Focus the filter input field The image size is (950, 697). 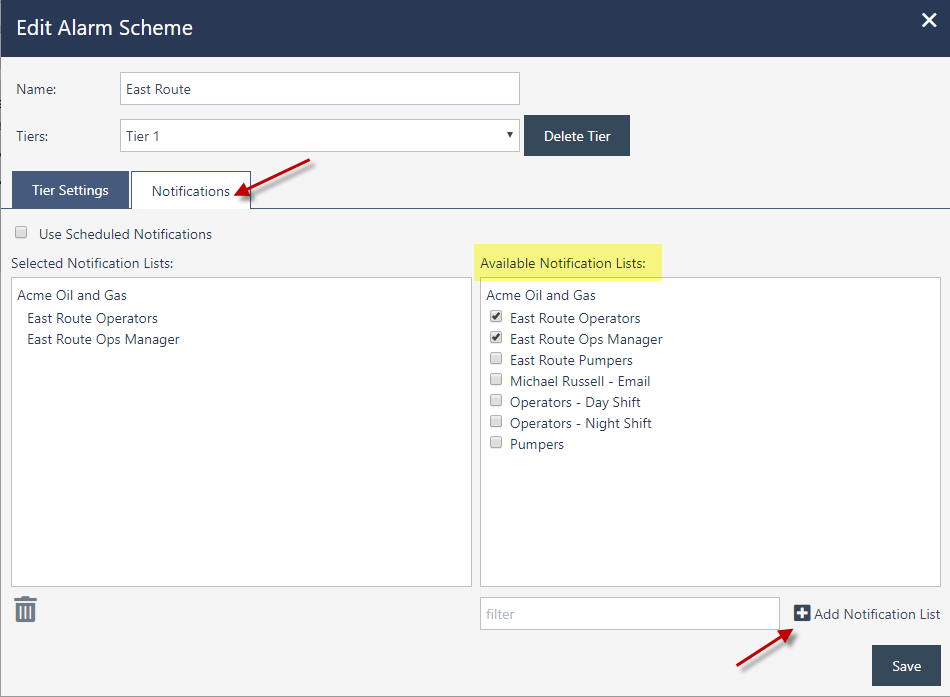[629, 613]
